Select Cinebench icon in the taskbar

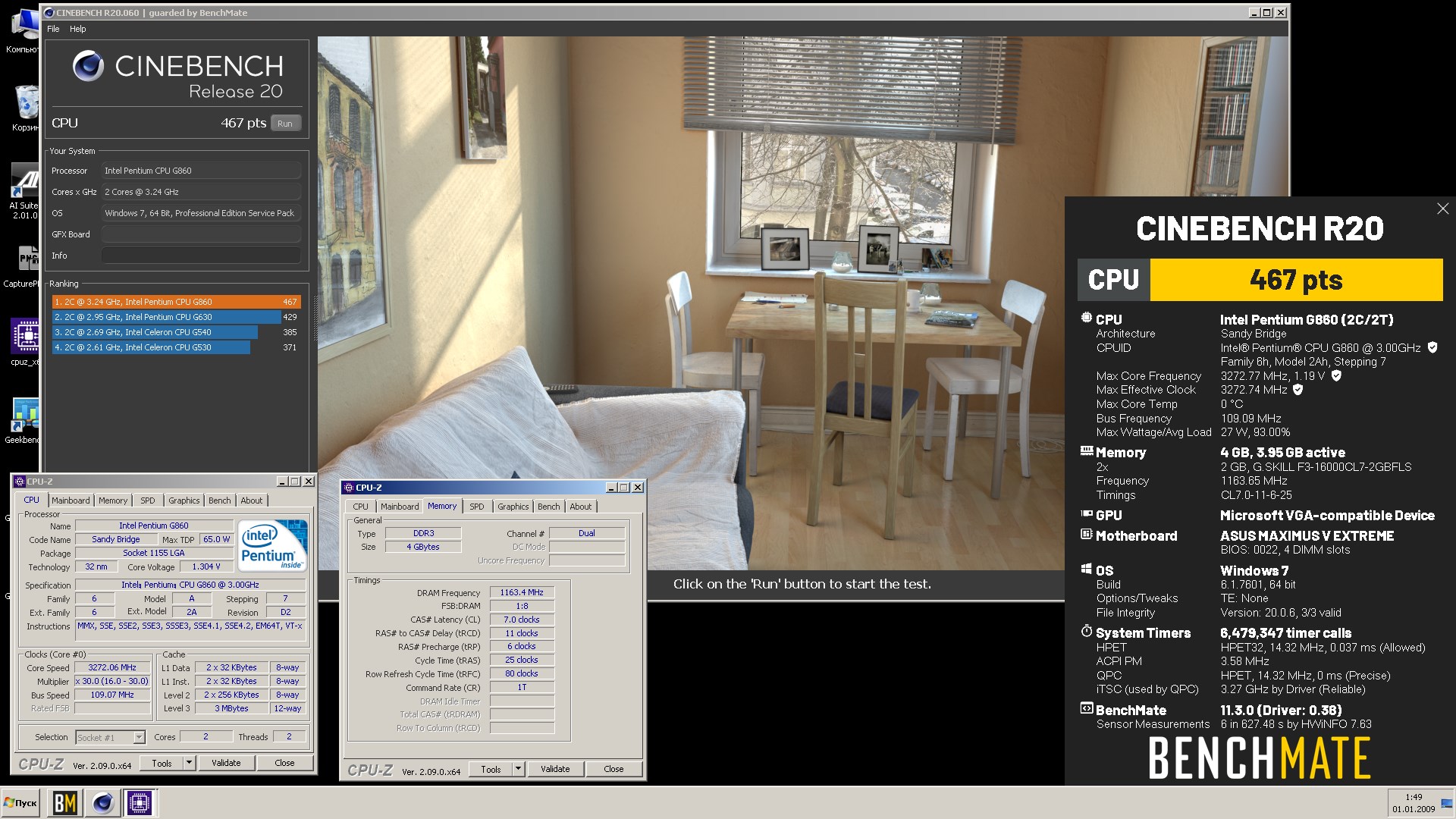coord(102,802)
